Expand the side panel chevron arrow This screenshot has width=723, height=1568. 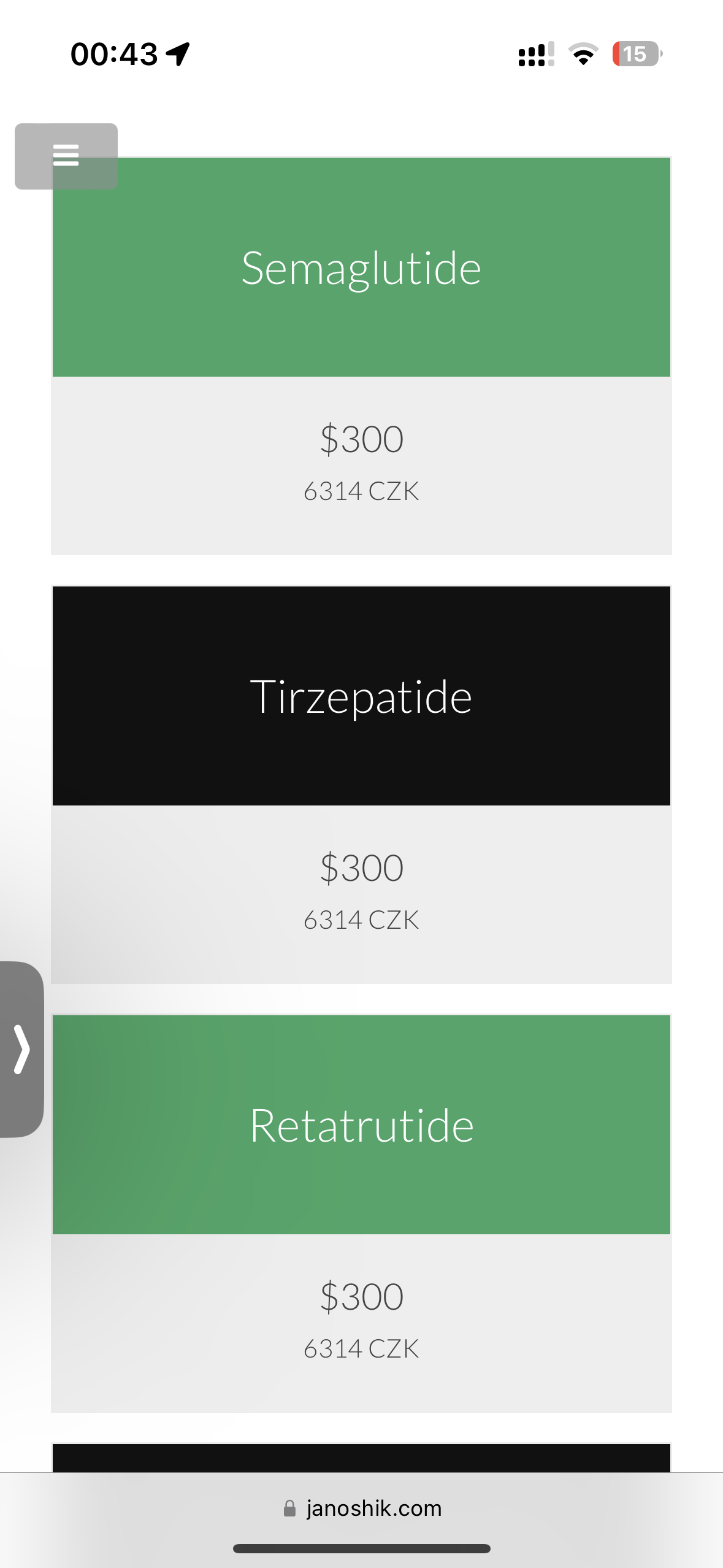tap(22, 1049)
